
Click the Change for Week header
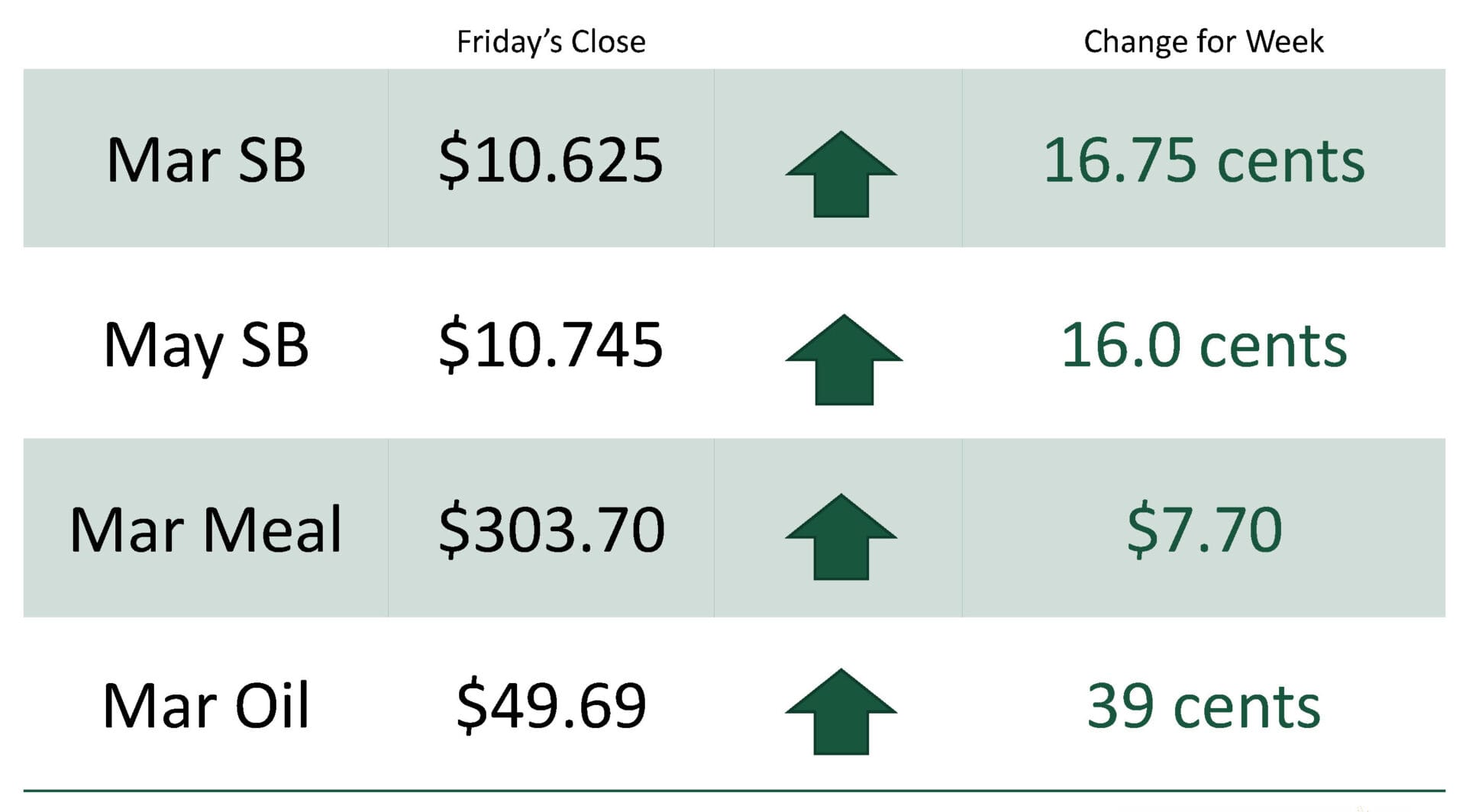1203,41
